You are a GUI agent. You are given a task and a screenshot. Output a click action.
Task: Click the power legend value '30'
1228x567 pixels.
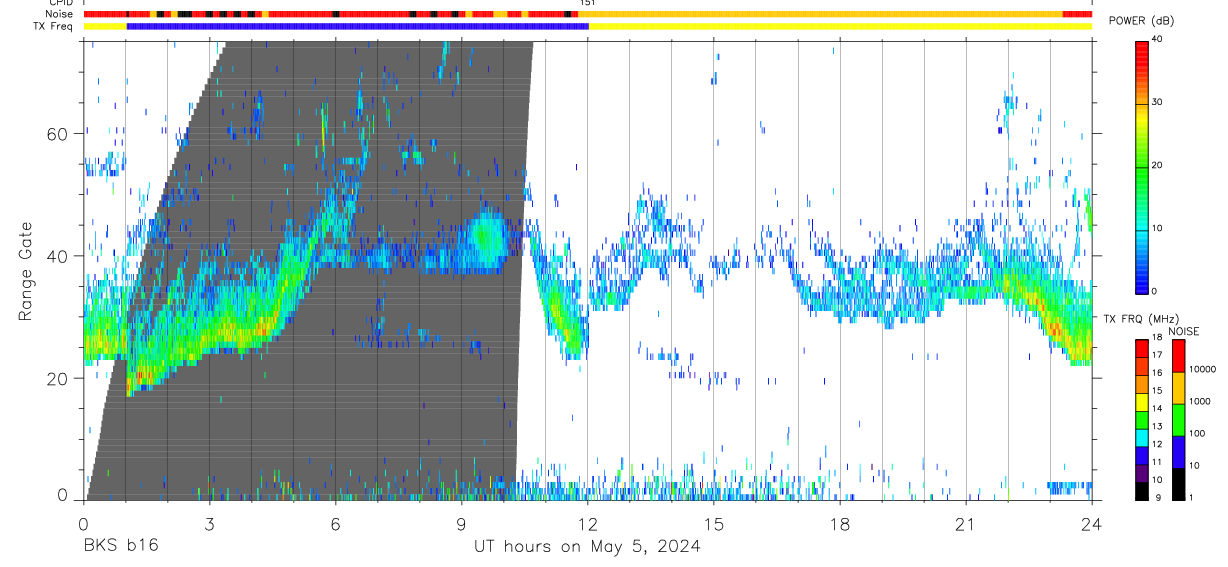(x=1158, y=102)
